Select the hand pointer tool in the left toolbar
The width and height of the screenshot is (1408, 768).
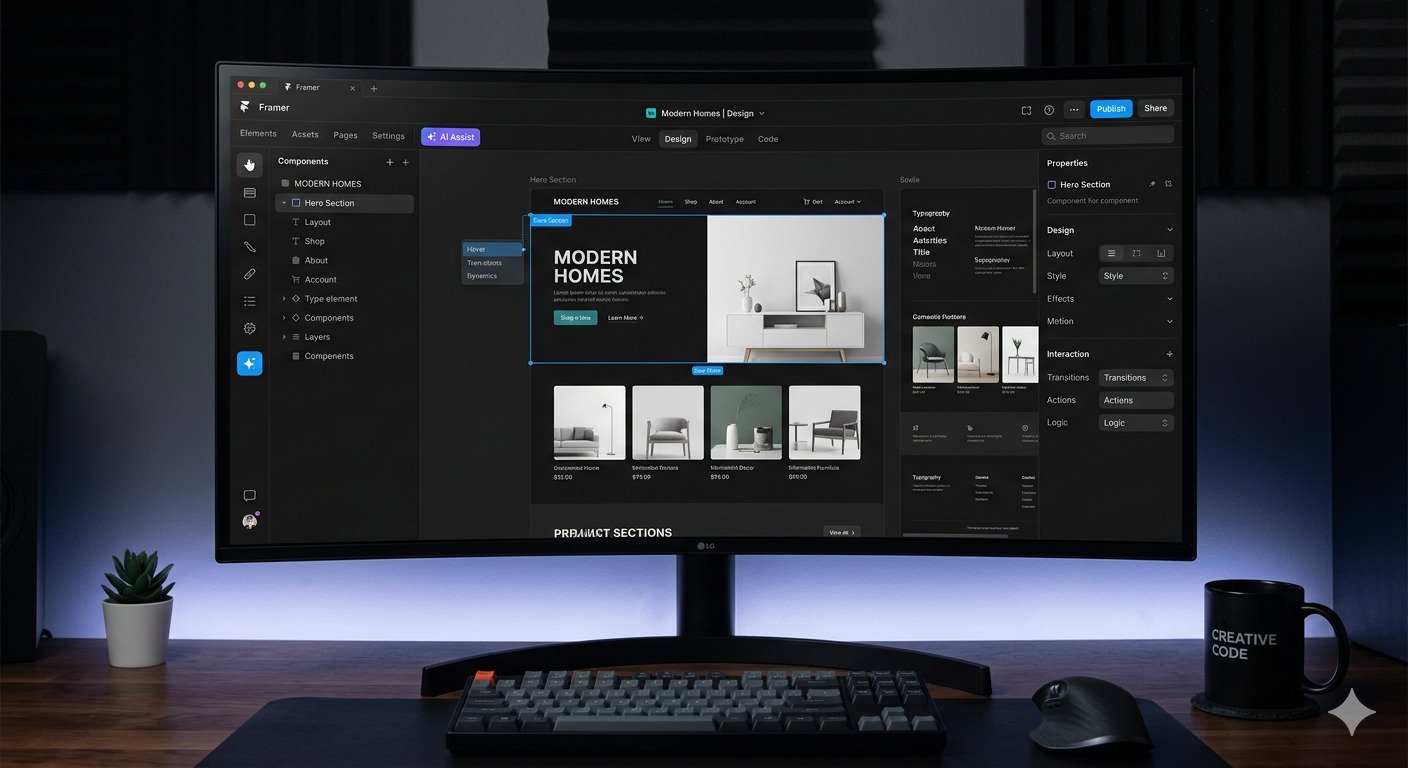250,165
